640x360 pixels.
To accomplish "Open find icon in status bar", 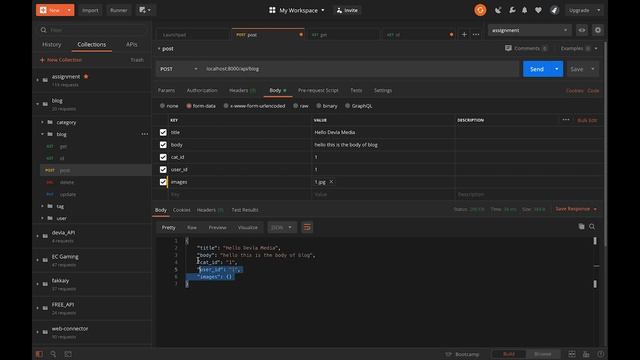I will [x=53, y=354].
